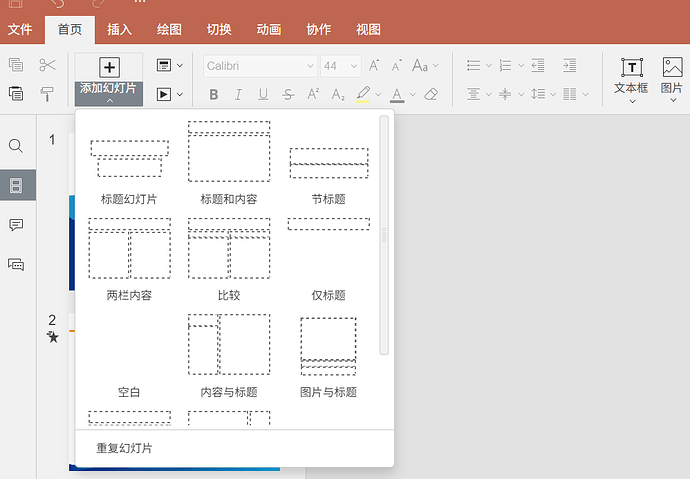Expand the line spacing dropdown arrow
The width and height of the screenshot is (690, 479).
click(x=553, y=94)
